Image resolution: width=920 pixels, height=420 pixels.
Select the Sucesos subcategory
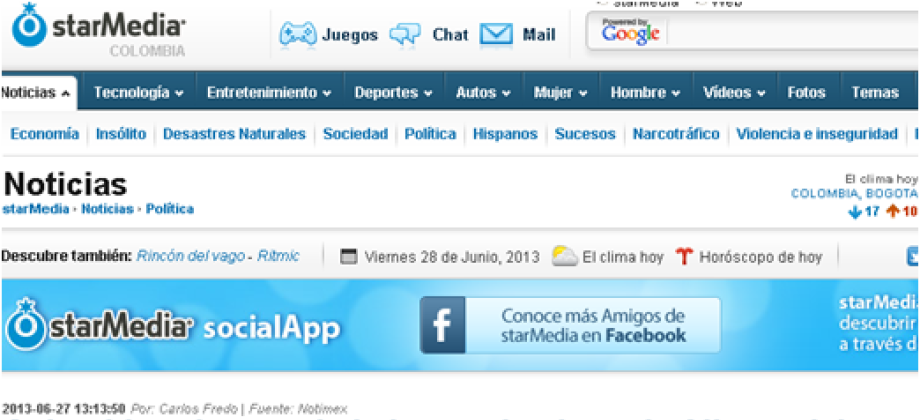585,134
